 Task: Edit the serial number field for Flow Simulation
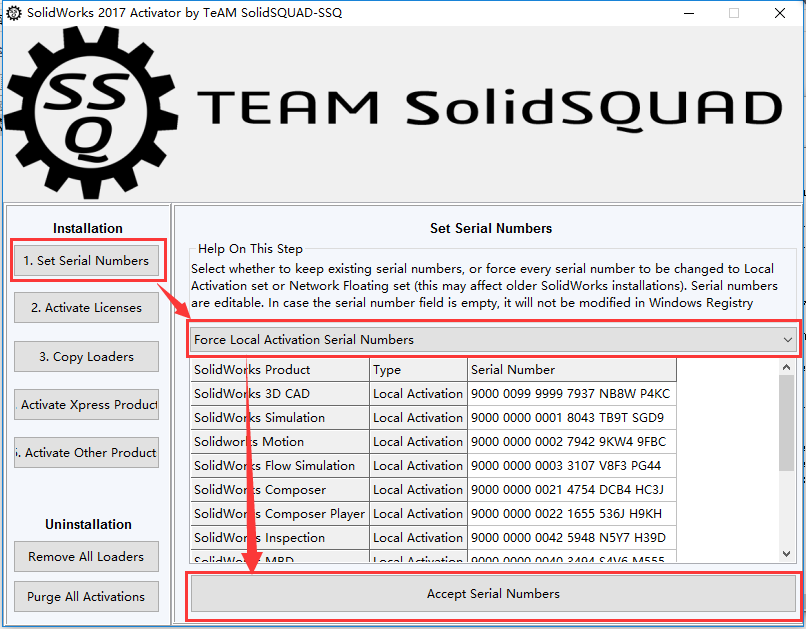(x=572, y=466)
